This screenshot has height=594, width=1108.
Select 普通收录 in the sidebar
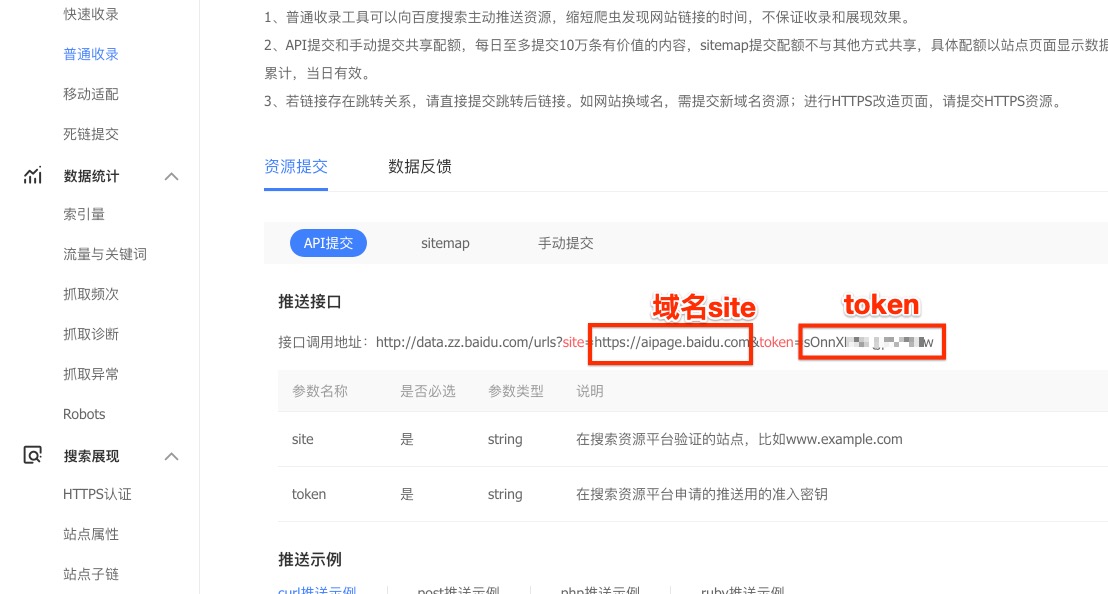[91, 54]
